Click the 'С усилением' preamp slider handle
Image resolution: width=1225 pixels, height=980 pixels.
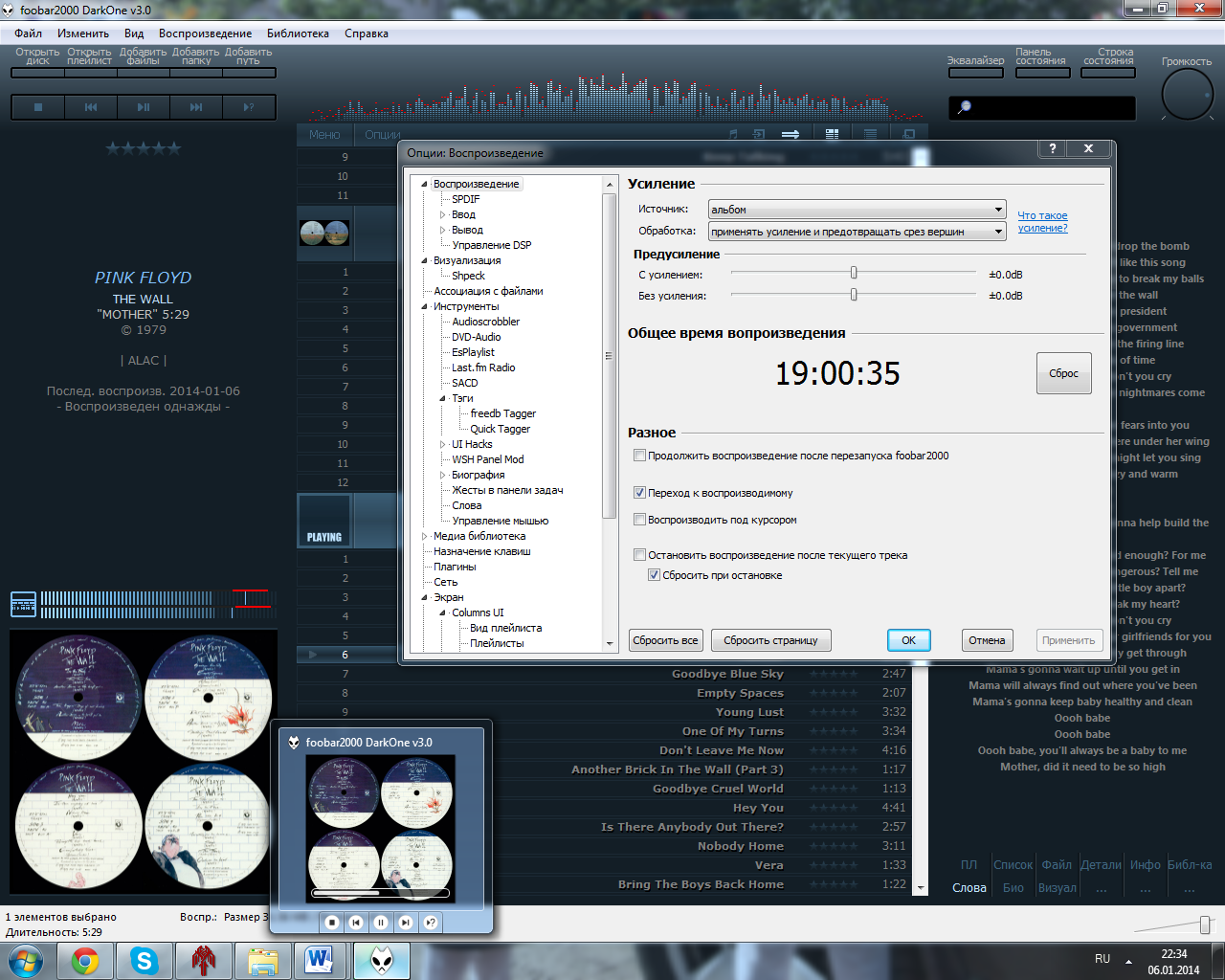click(854, 274)
